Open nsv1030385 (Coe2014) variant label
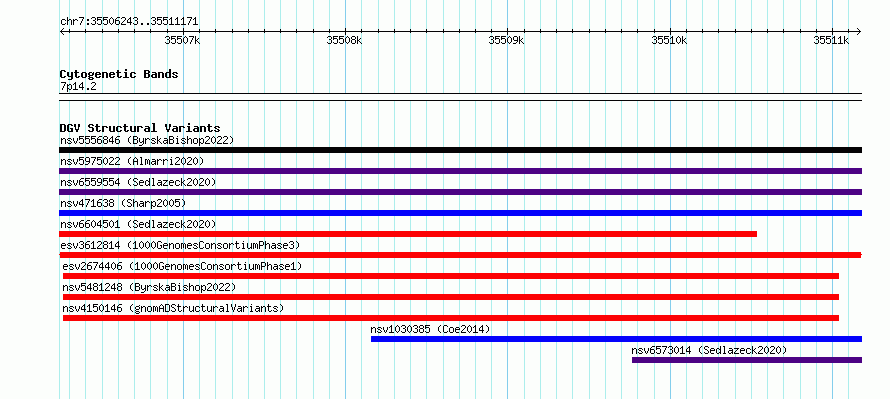Image resolution: width=890 pixels, height=399 pixels. coord(430,329)
